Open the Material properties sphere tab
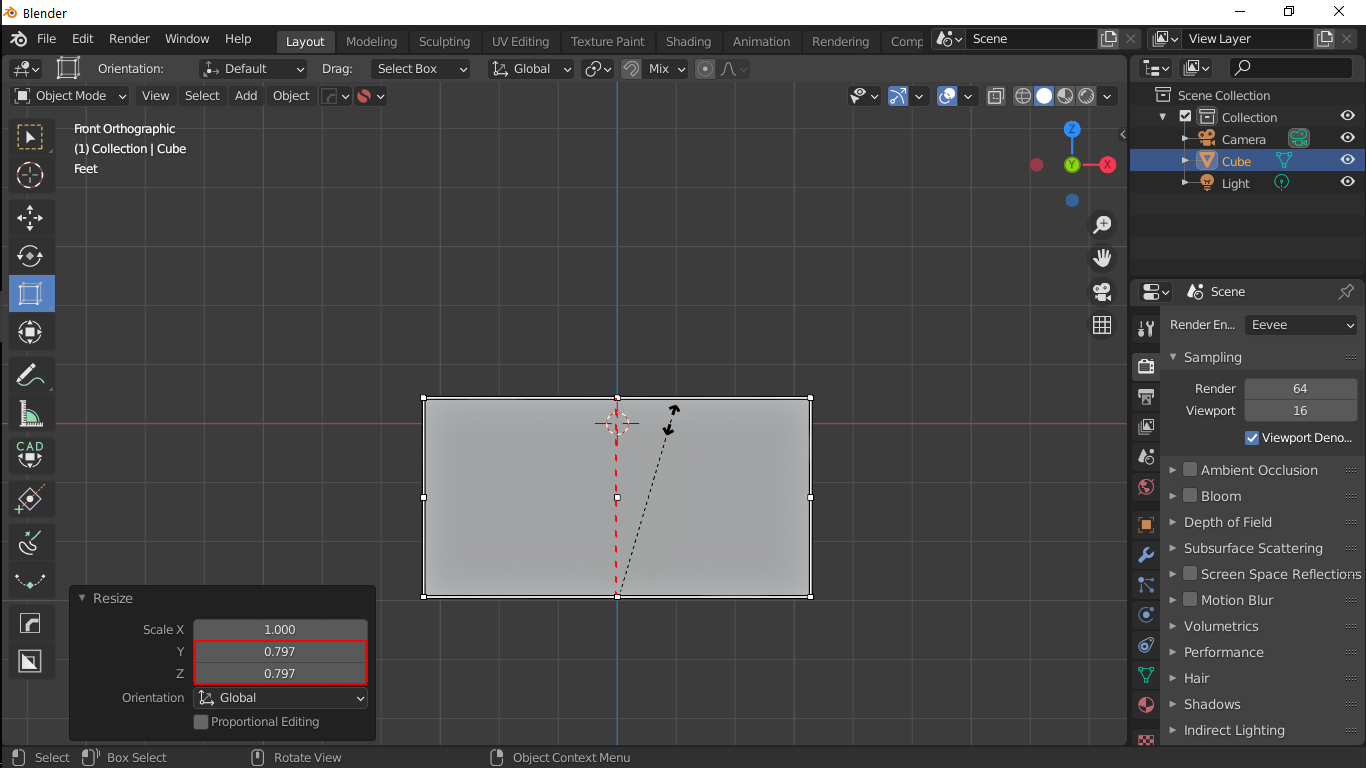 pyautogui.click(x=1146, y=705)
